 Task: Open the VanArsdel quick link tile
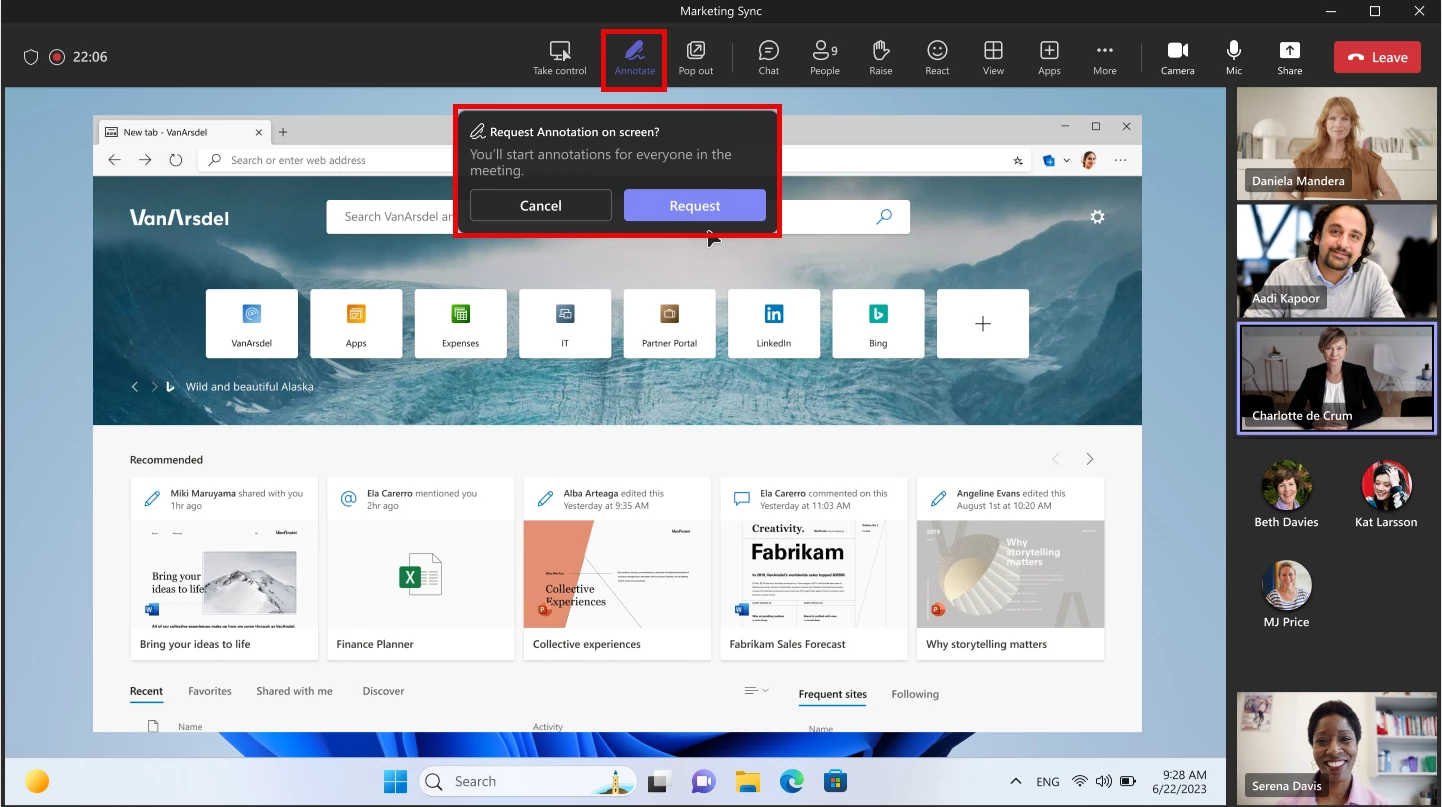pos(251,323)
